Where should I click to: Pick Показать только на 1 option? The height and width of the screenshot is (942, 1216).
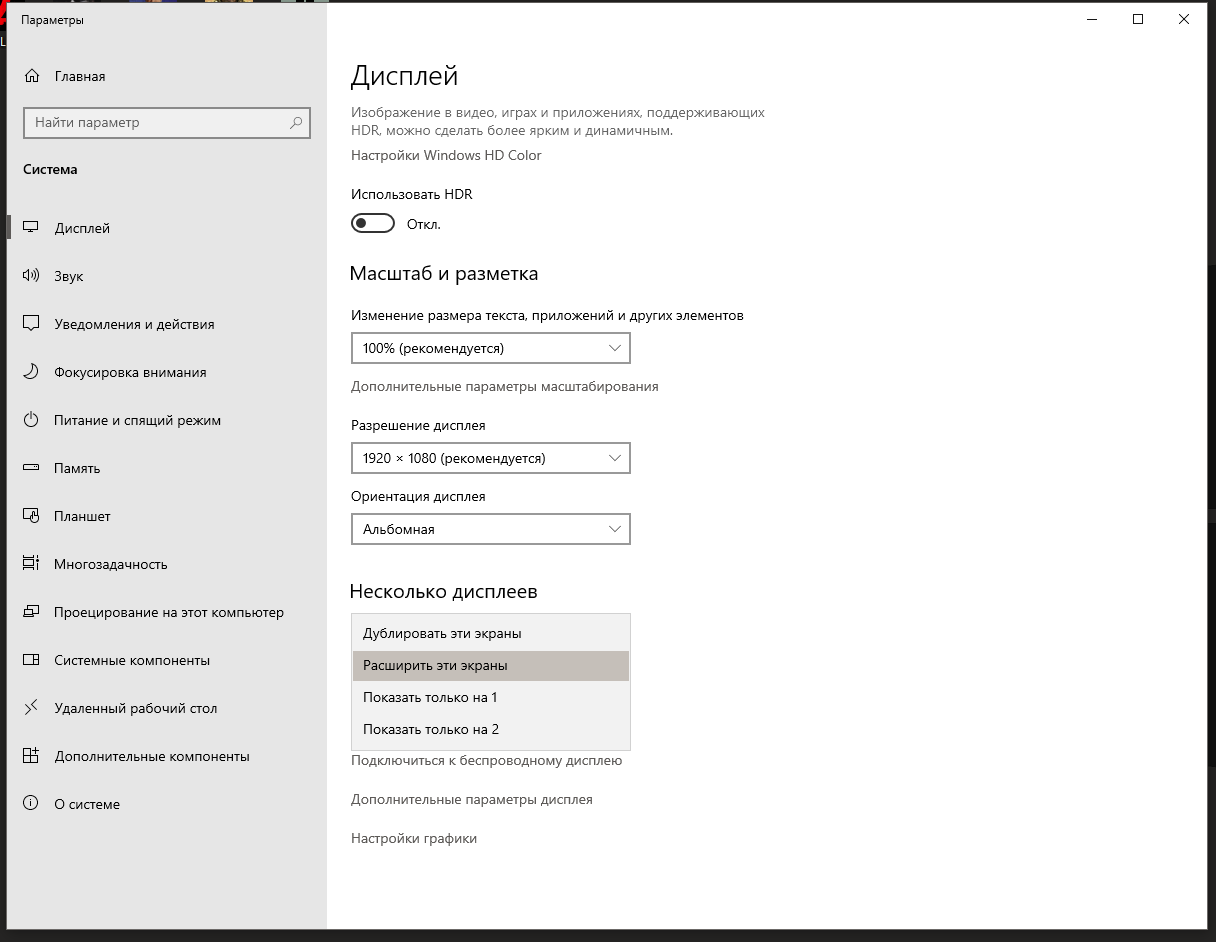(491, 697)
